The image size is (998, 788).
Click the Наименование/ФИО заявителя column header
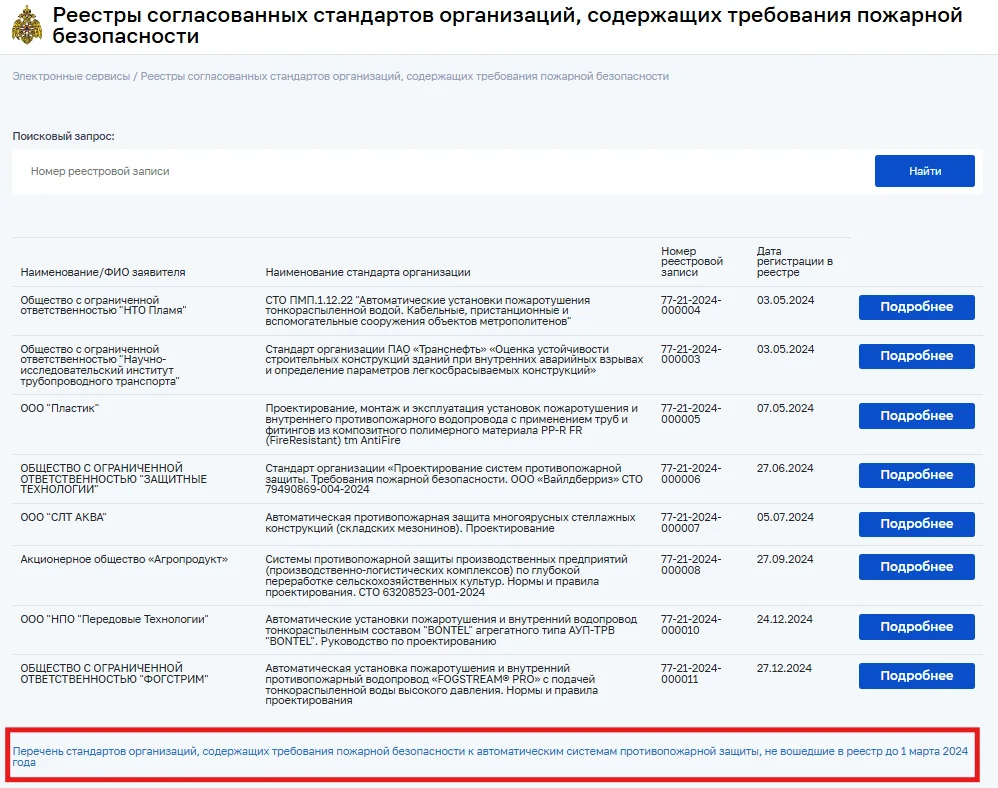(102, 272)
